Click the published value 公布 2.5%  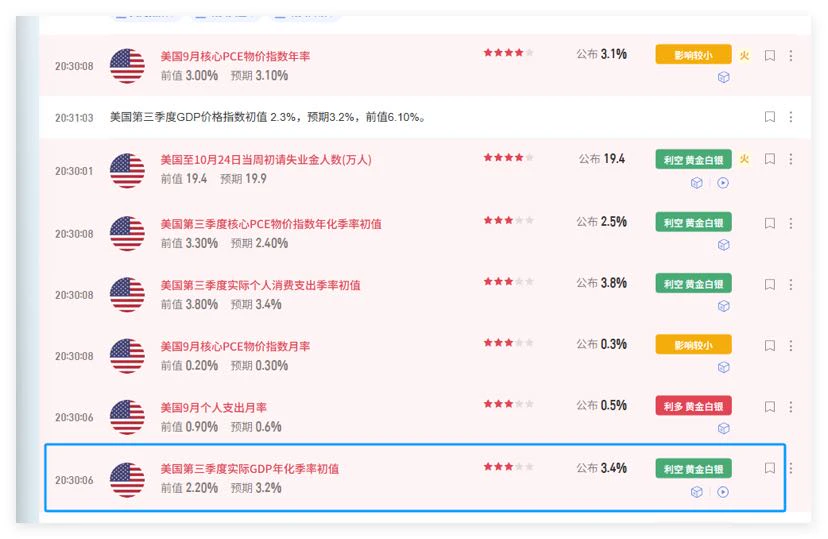pos(601,222)
